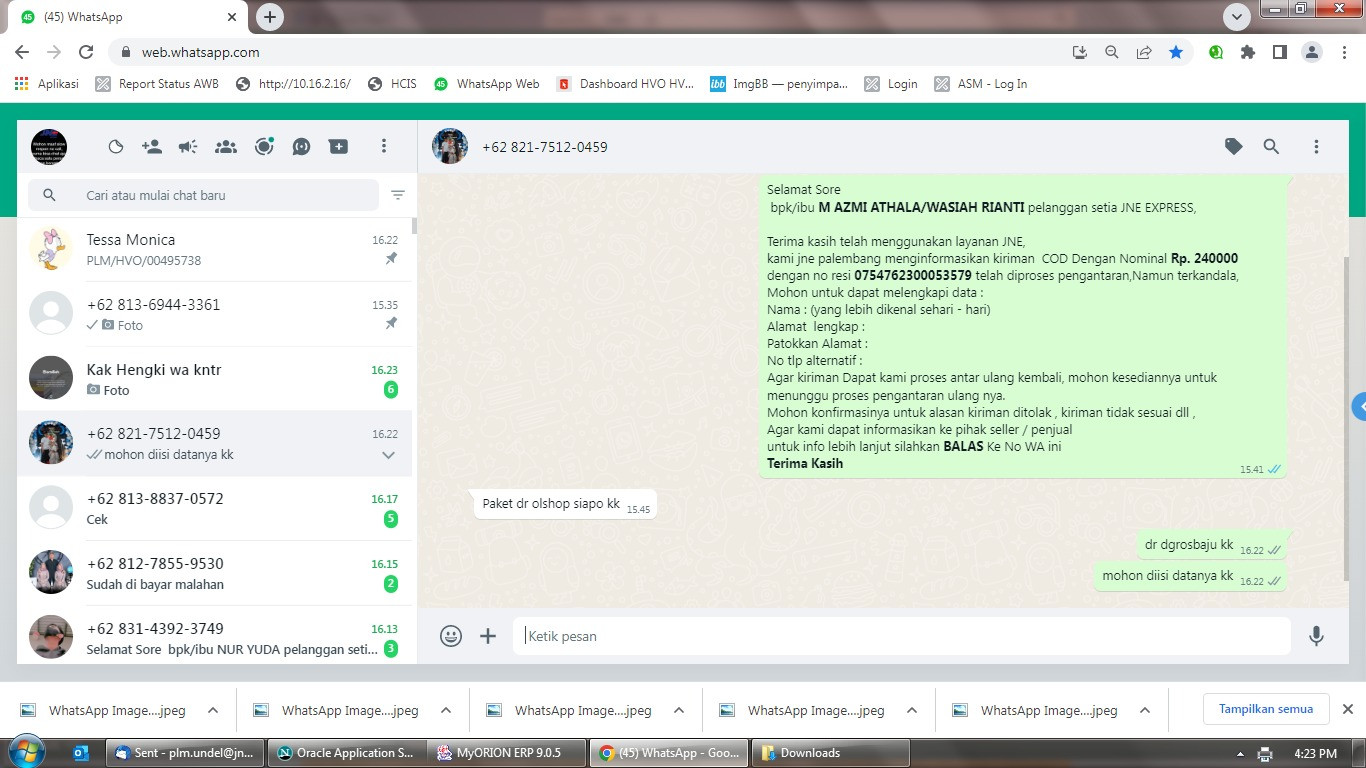Close the downloads bar

1347,709
